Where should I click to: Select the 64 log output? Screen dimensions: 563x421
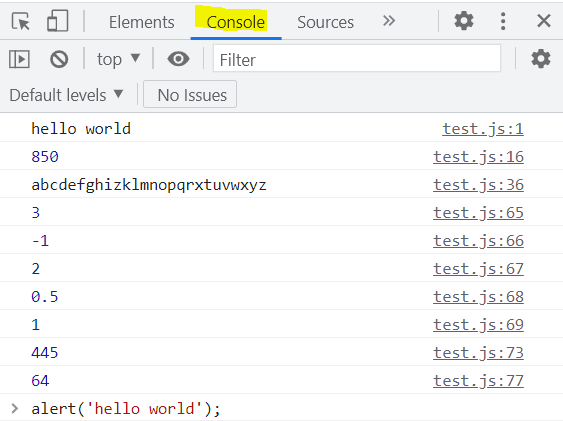pos(40,381)
